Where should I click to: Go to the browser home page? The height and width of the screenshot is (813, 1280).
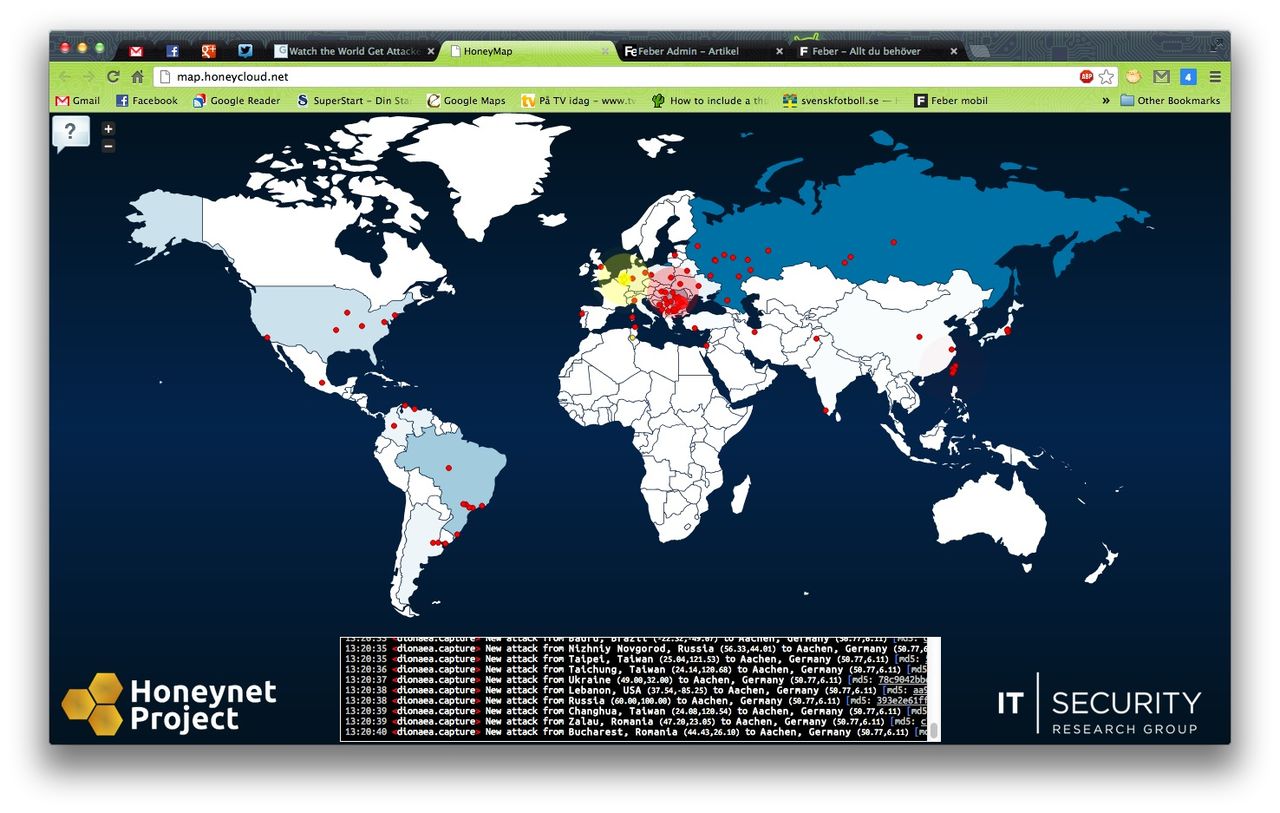[x=137, y=76]
